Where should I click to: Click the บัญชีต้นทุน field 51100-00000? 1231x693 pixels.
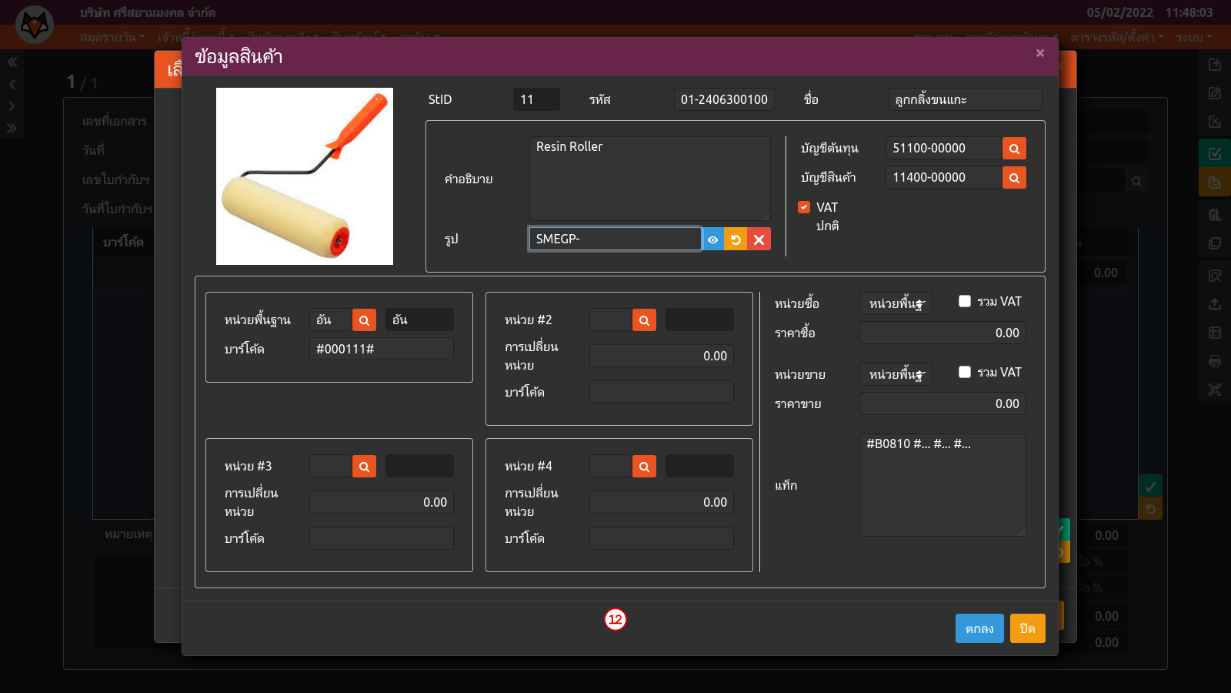pyautogui.click(x=944, y=148)
